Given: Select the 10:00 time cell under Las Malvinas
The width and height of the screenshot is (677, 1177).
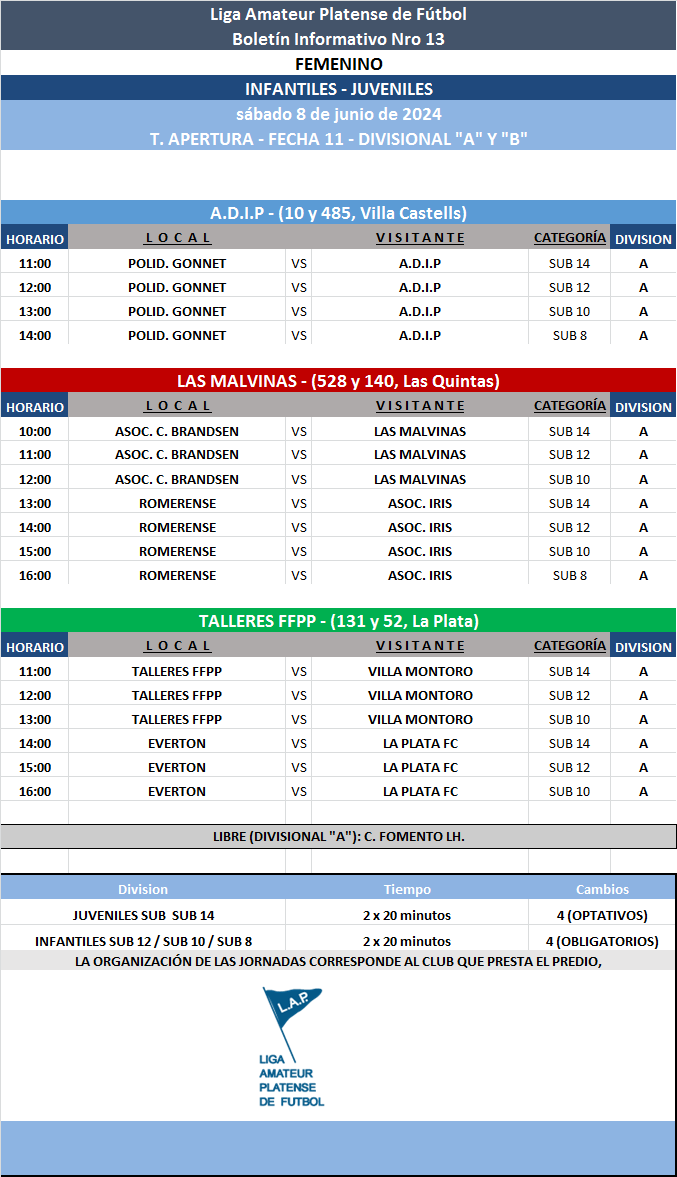Looking at the screenshot, I should coord(34,431).
